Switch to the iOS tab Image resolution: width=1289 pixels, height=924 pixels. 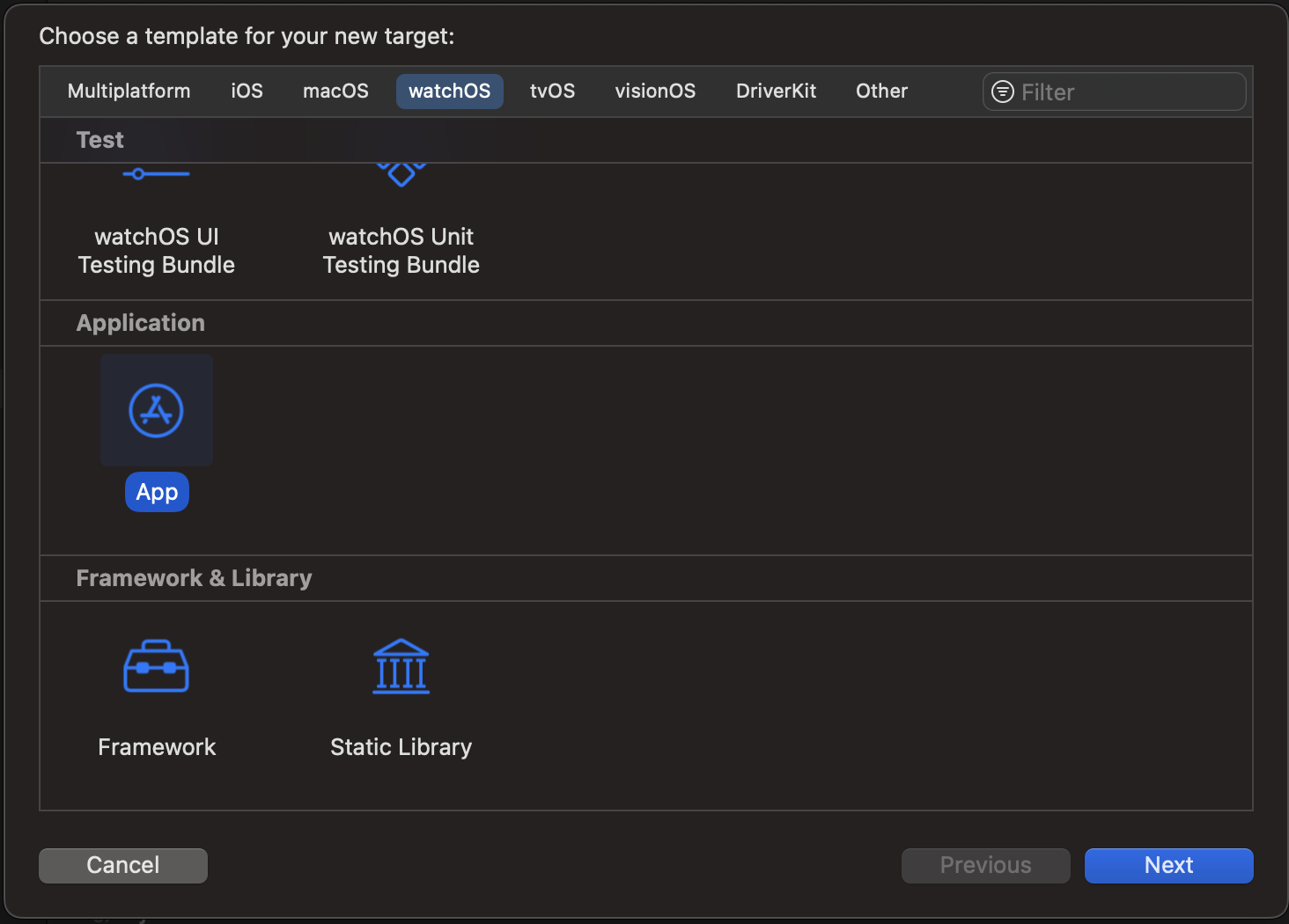(x=247, y=92)
